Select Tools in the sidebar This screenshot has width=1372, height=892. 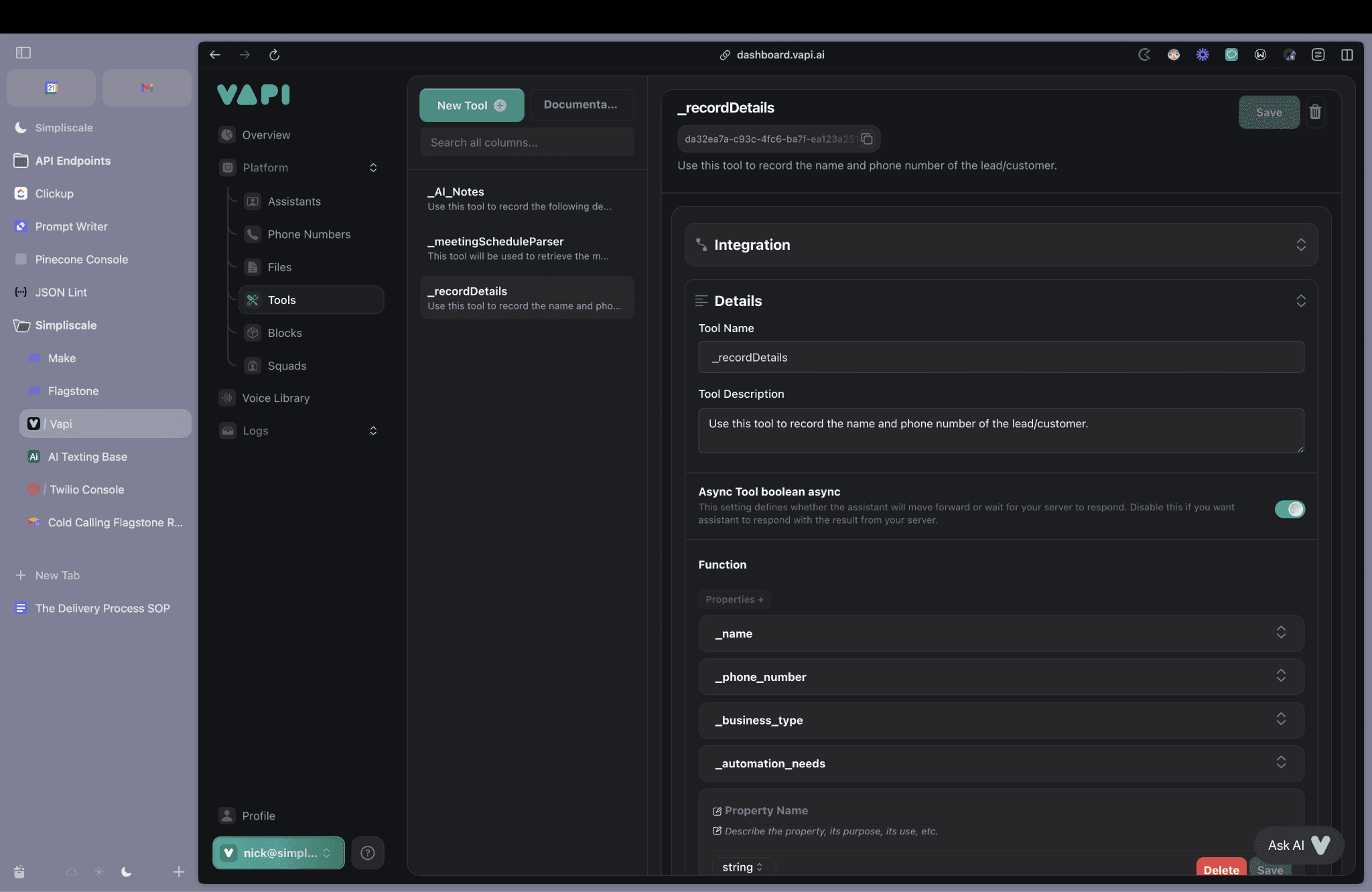311,300
